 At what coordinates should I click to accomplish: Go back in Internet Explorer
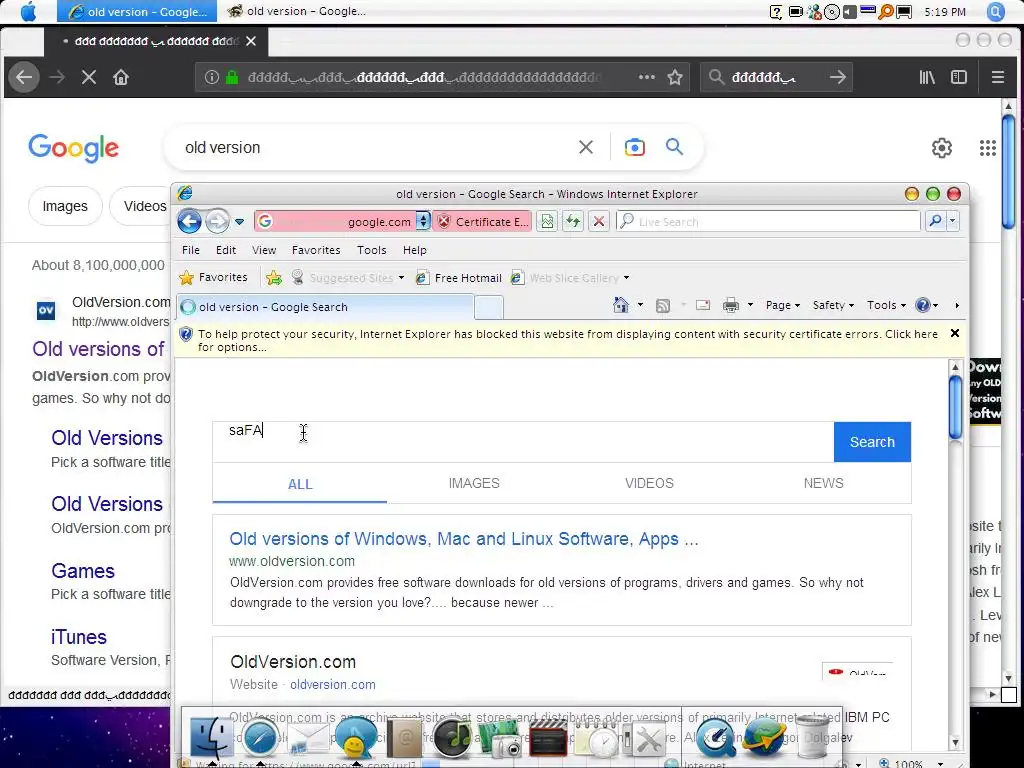(189, 222)
